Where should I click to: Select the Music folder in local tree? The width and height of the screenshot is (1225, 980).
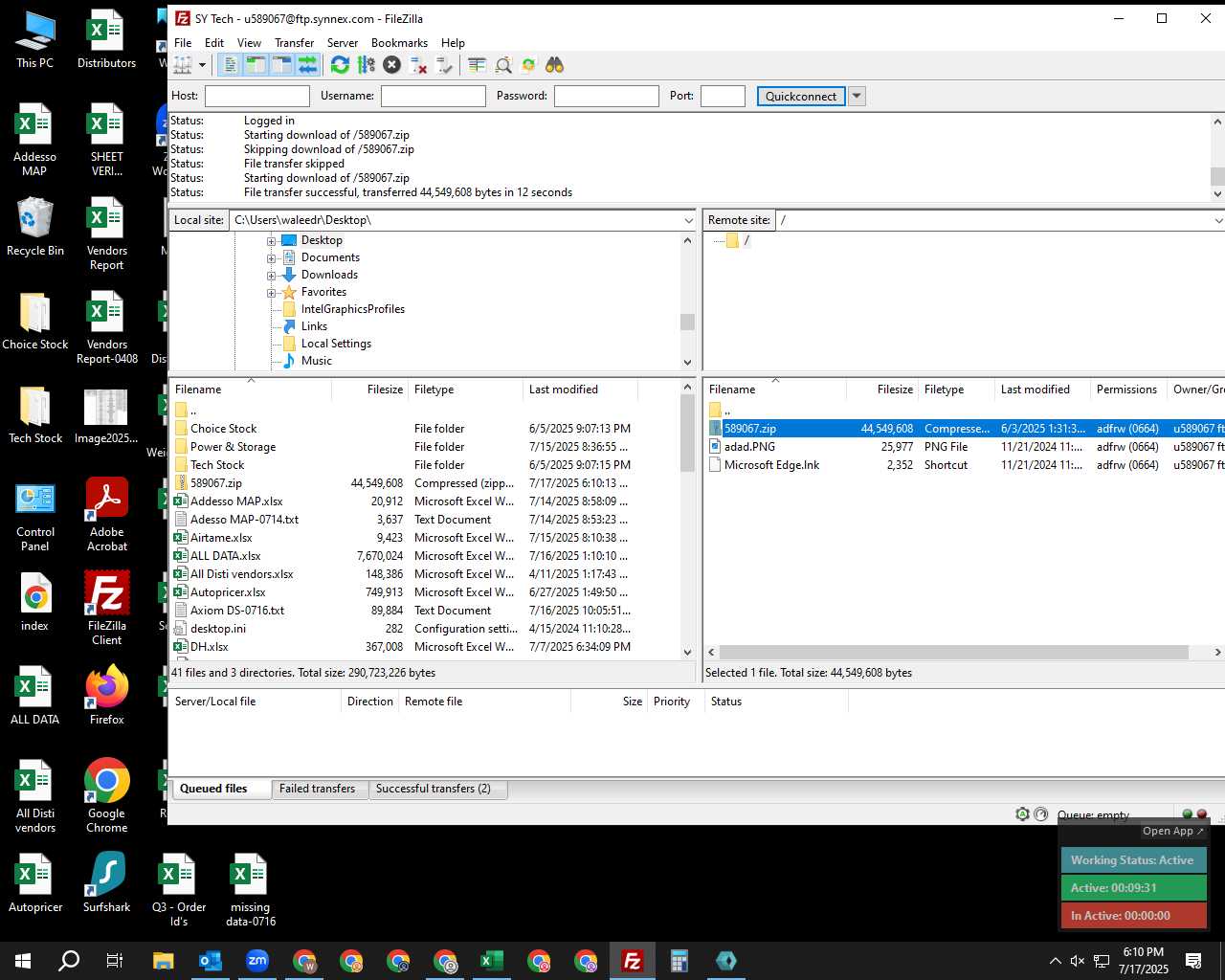pos(316,361)
